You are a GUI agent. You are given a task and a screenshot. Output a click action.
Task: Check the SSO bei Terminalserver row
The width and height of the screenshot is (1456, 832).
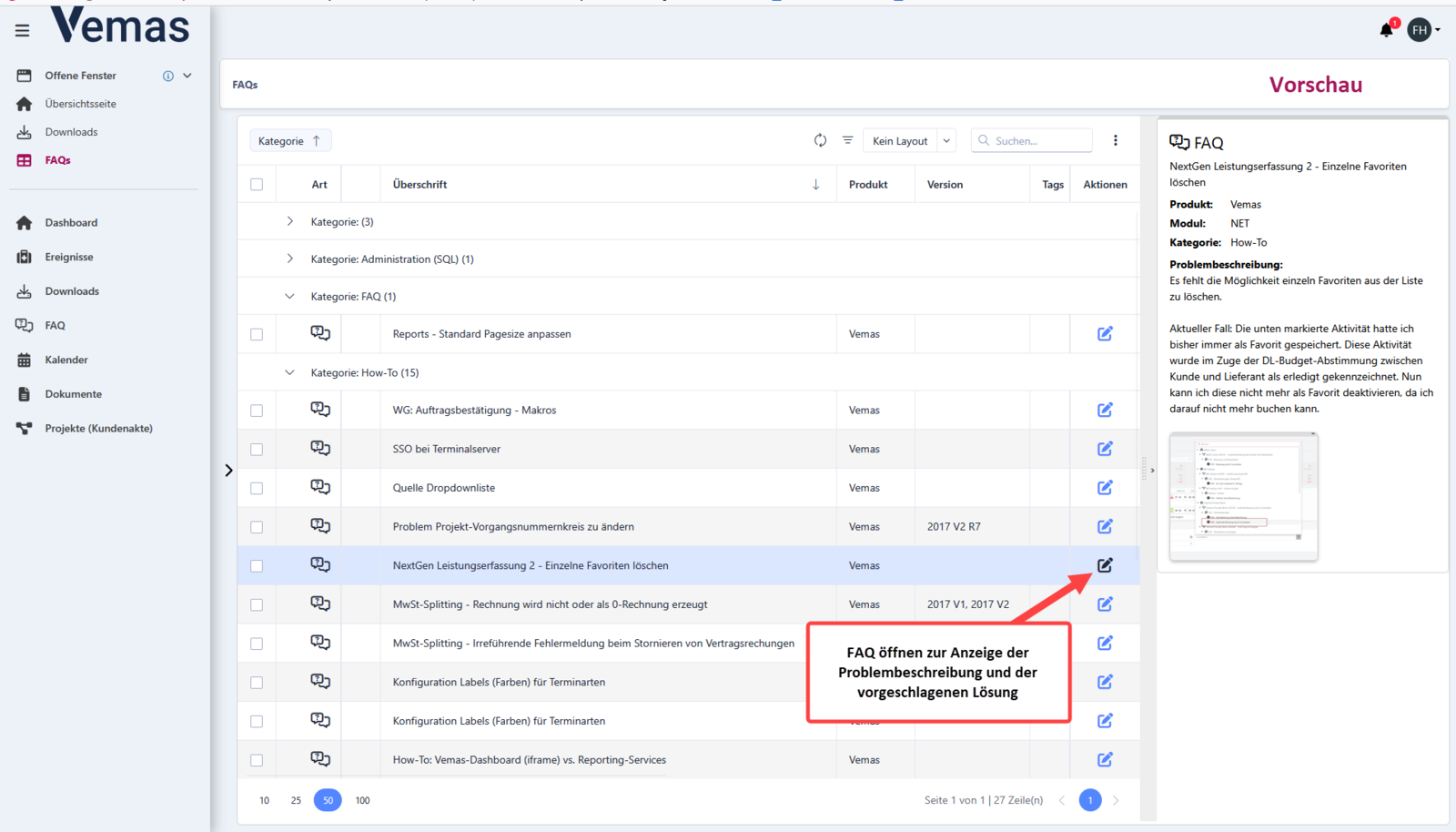click(257, 450)
